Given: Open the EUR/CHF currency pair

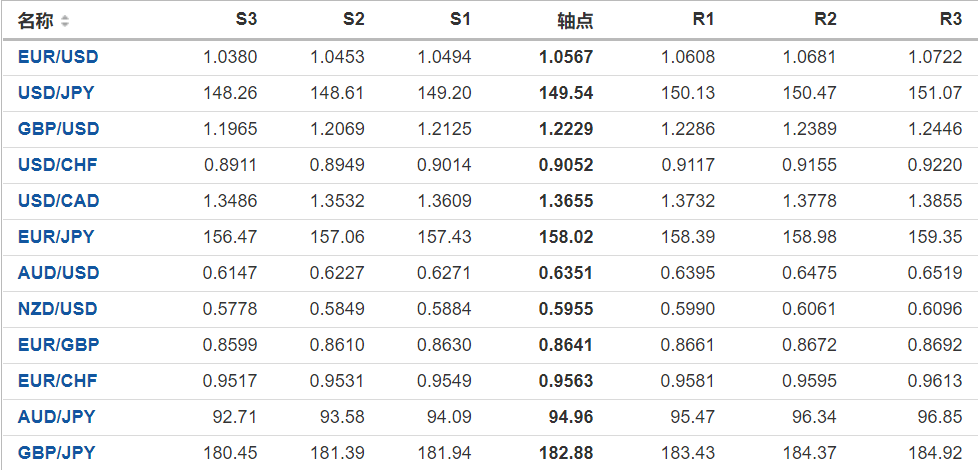Looking at the screenshot, I should (x=57, y=381).
